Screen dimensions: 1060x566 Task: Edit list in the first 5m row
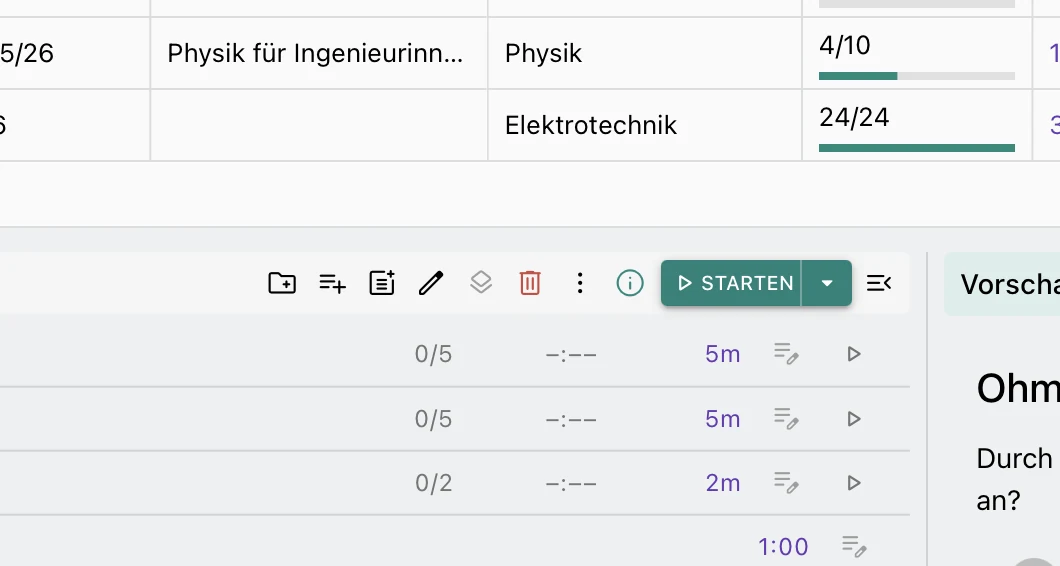click(x=786, y=354)
